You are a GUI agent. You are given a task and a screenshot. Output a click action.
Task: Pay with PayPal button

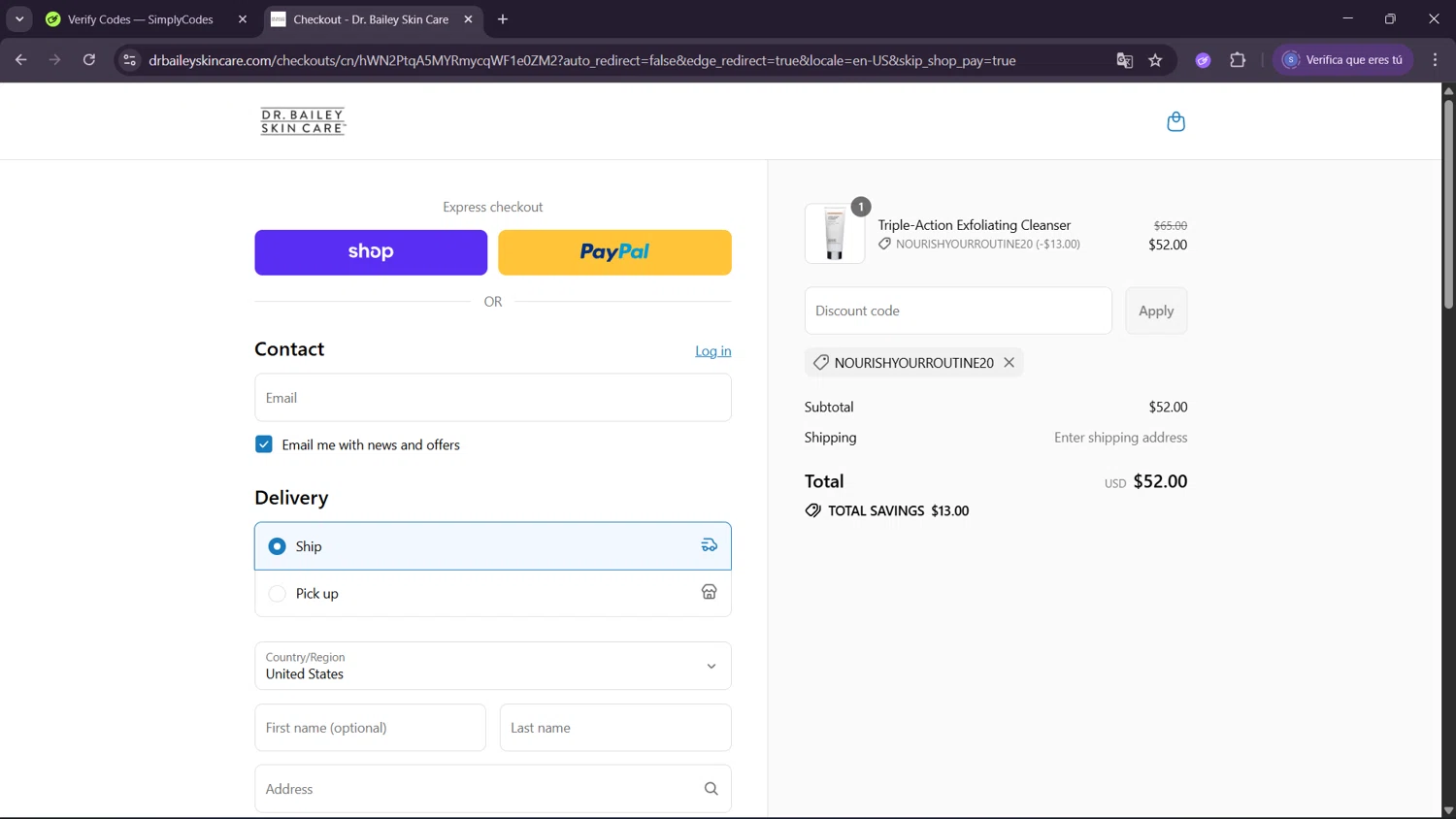(614, 252)
